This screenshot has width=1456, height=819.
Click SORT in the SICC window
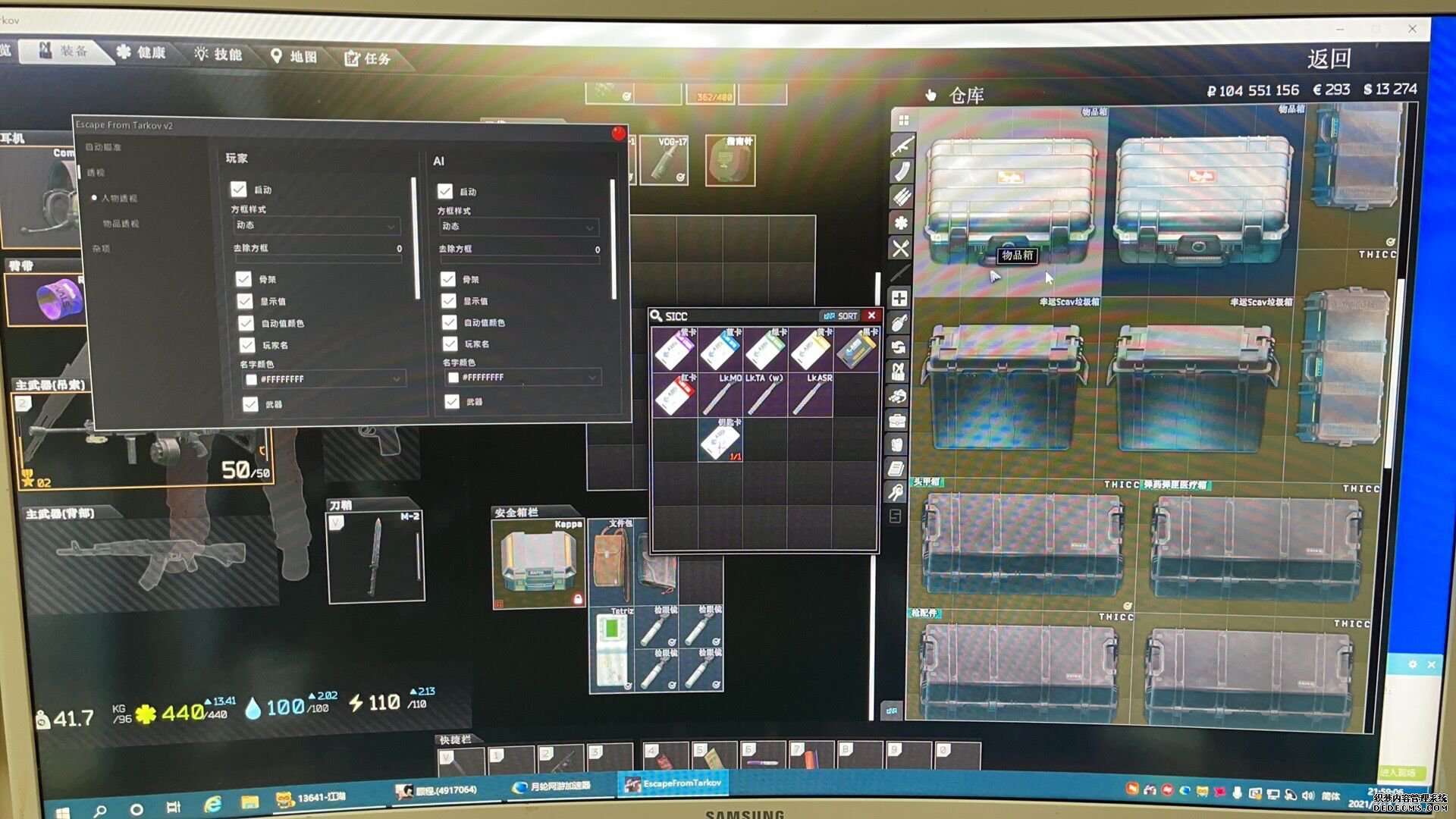click(x=841, y=316)
